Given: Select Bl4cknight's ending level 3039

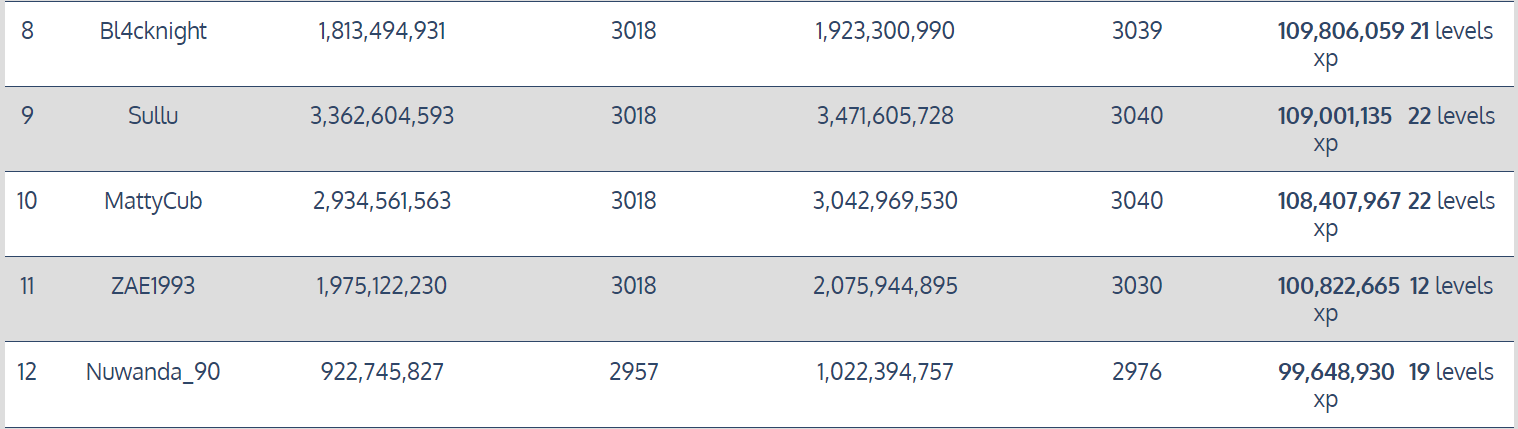Looking at the screenshot, I should (x=1137, y=31).
